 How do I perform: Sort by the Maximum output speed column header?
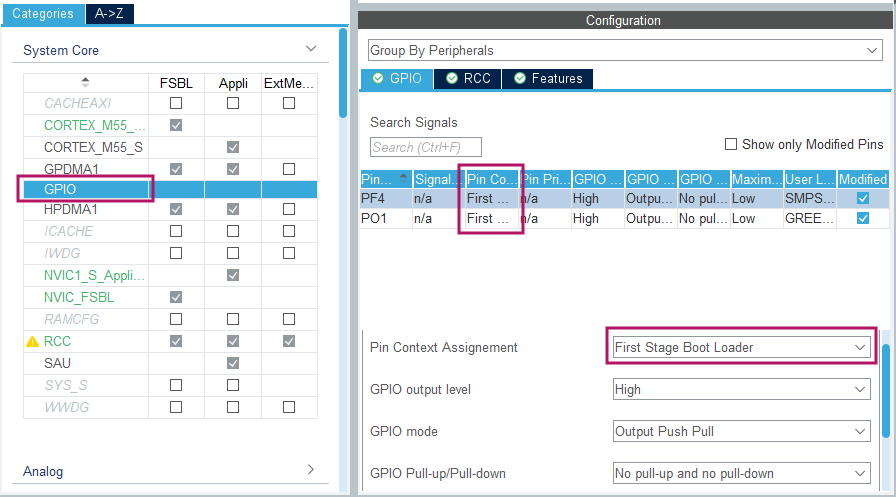pos(757,179)
